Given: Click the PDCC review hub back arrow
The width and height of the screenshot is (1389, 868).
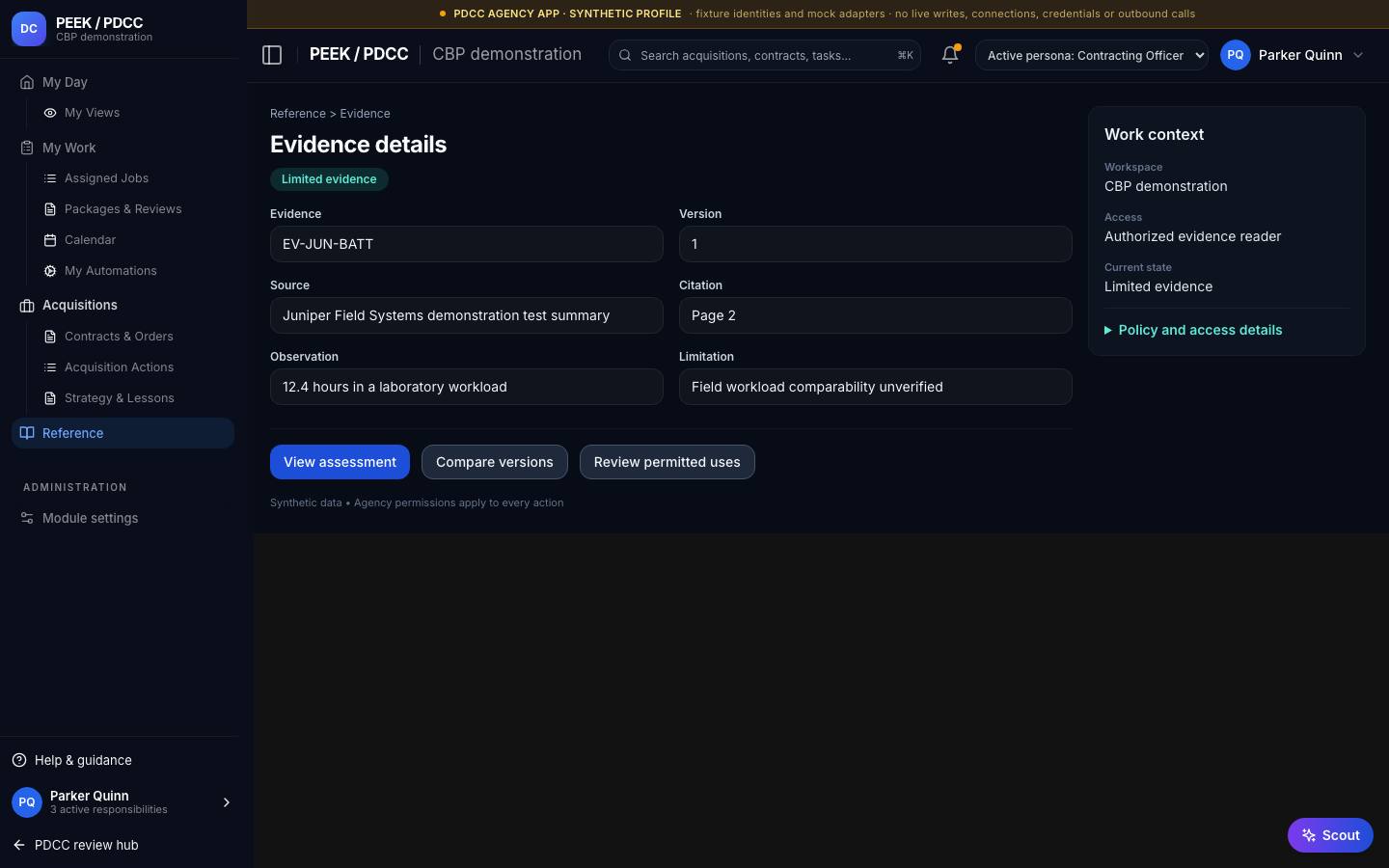Looking at the screenshot, I should click(x=19, y=845).
